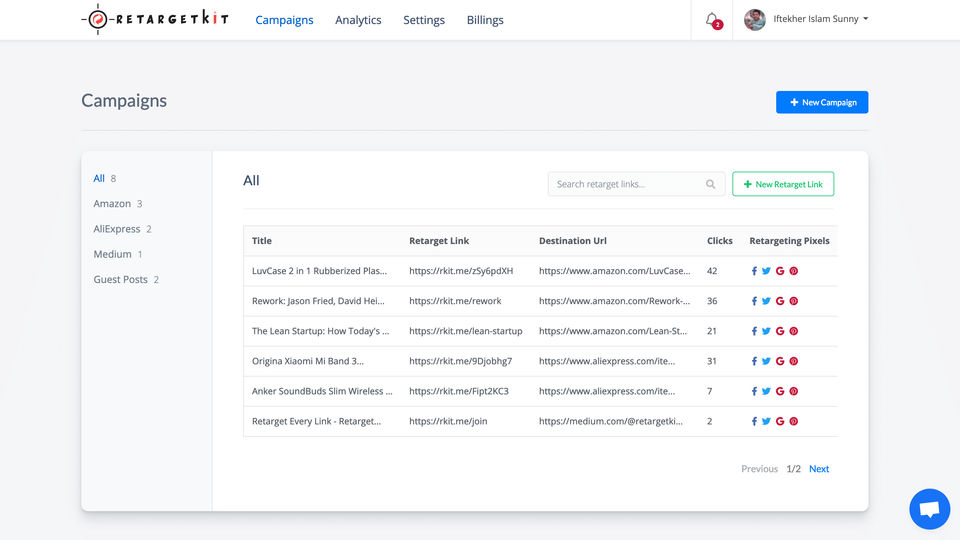Click the user profile avatar

pyautogui.click(x=754, y=20)
